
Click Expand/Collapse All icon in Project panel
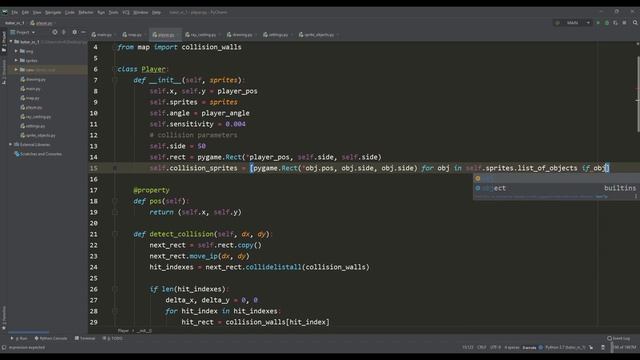coord(64,32)
